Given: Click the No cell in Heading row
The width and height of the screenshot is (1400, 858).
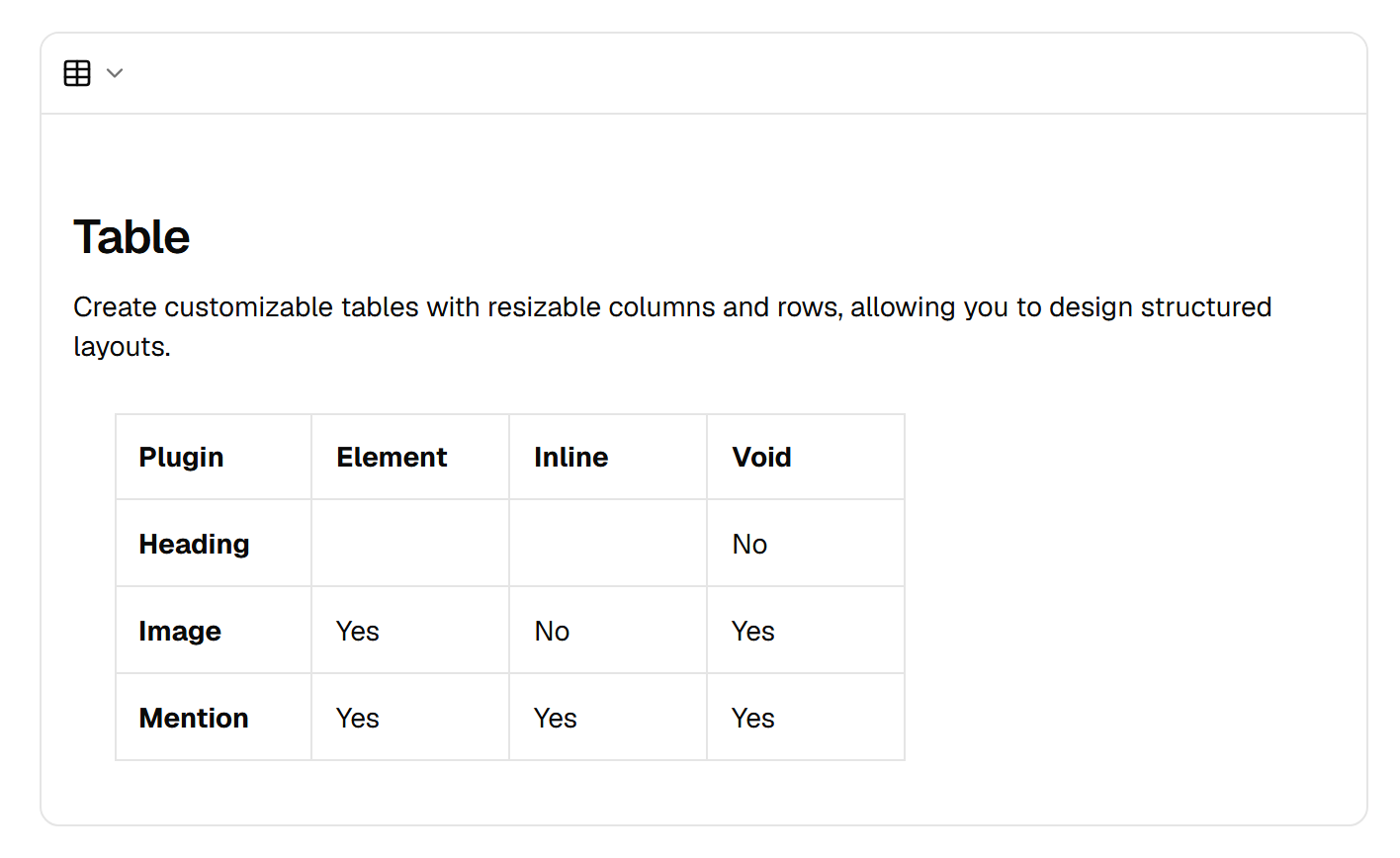Looking at the screenshot, I should pyautogui.click(x=806, y=544).
